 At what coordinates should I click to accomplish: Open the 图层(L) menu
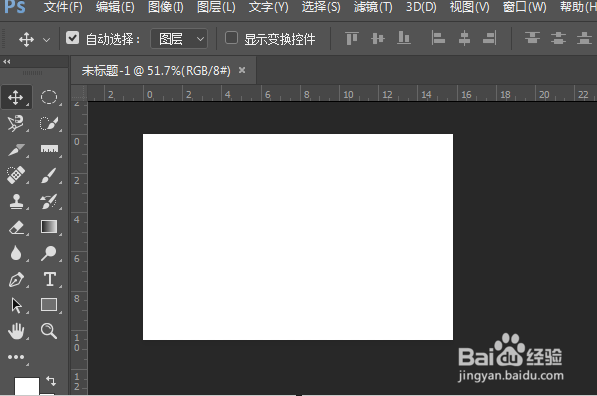216,7
